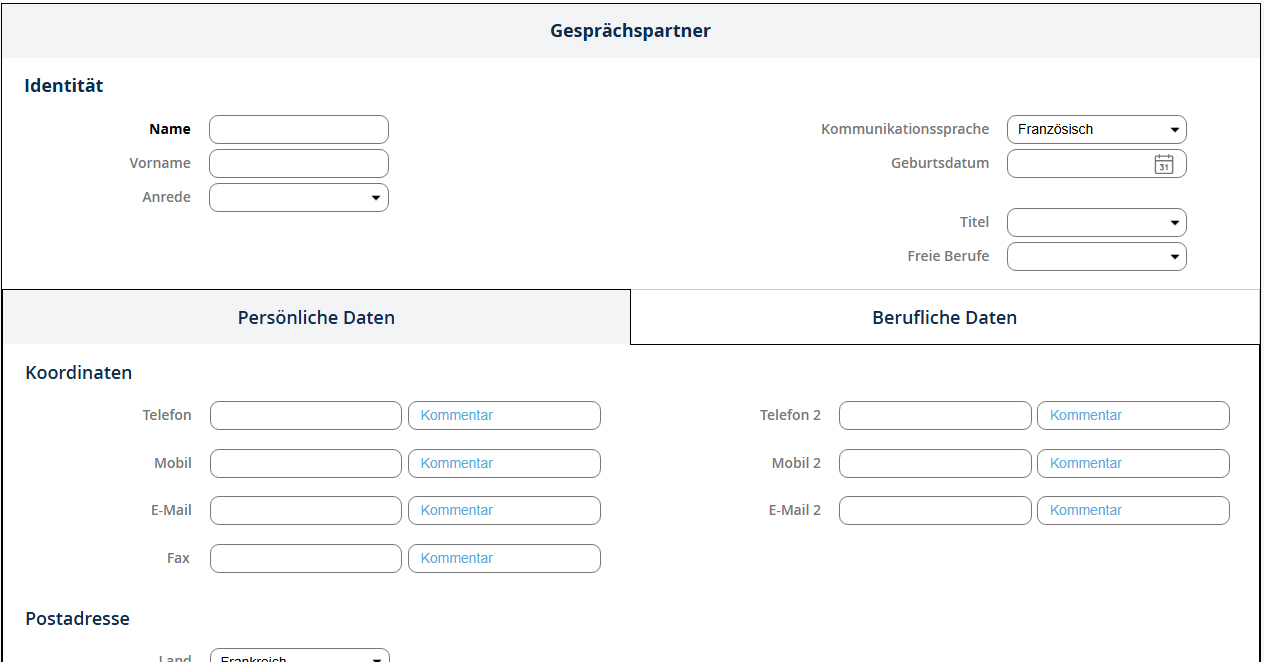Viewport: 1264px width, 662px height.
Task: Click the Name input field
Action: [x=298, y=130]
